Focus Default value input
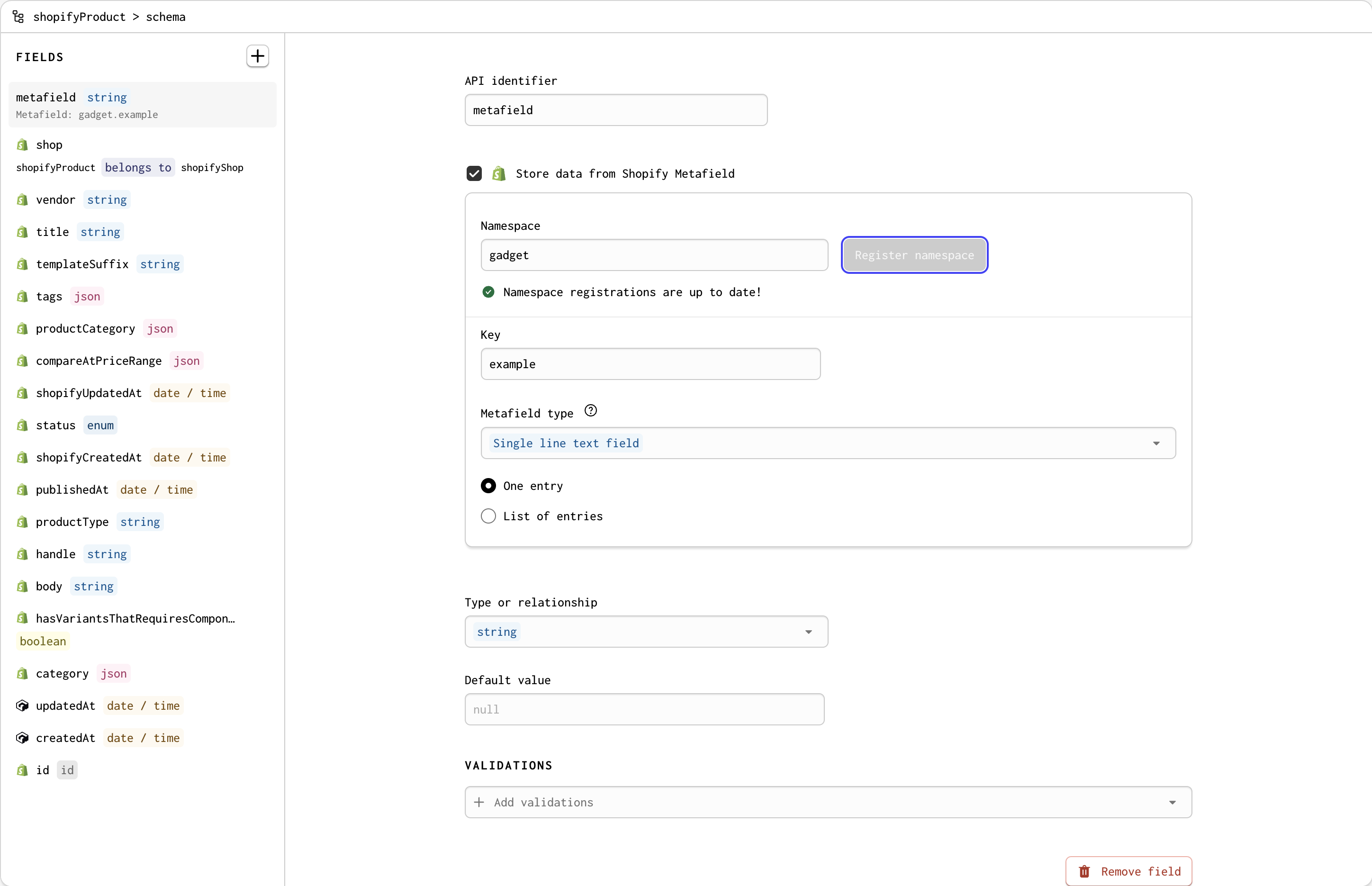 644,709
